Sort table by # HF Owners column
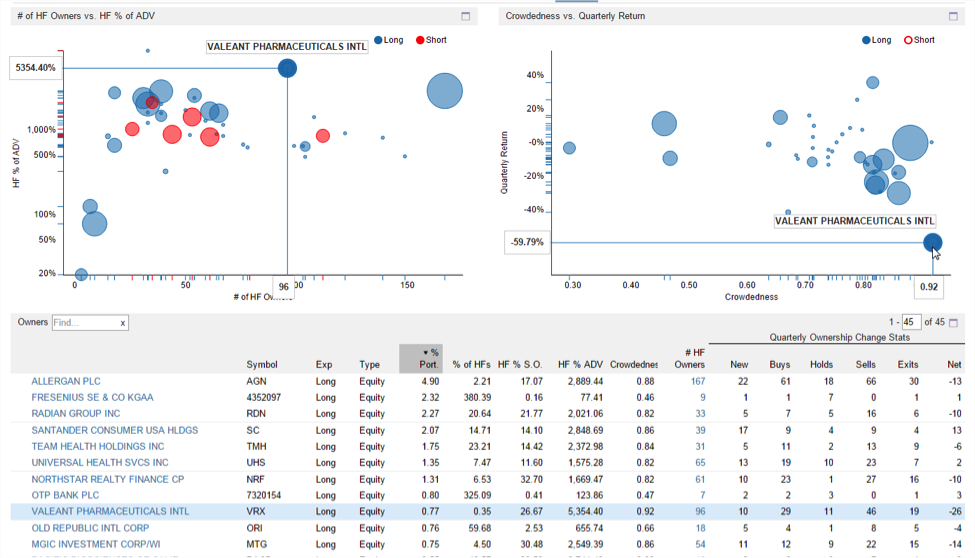The height and width of the screenshot is (558, 975). 690,358
